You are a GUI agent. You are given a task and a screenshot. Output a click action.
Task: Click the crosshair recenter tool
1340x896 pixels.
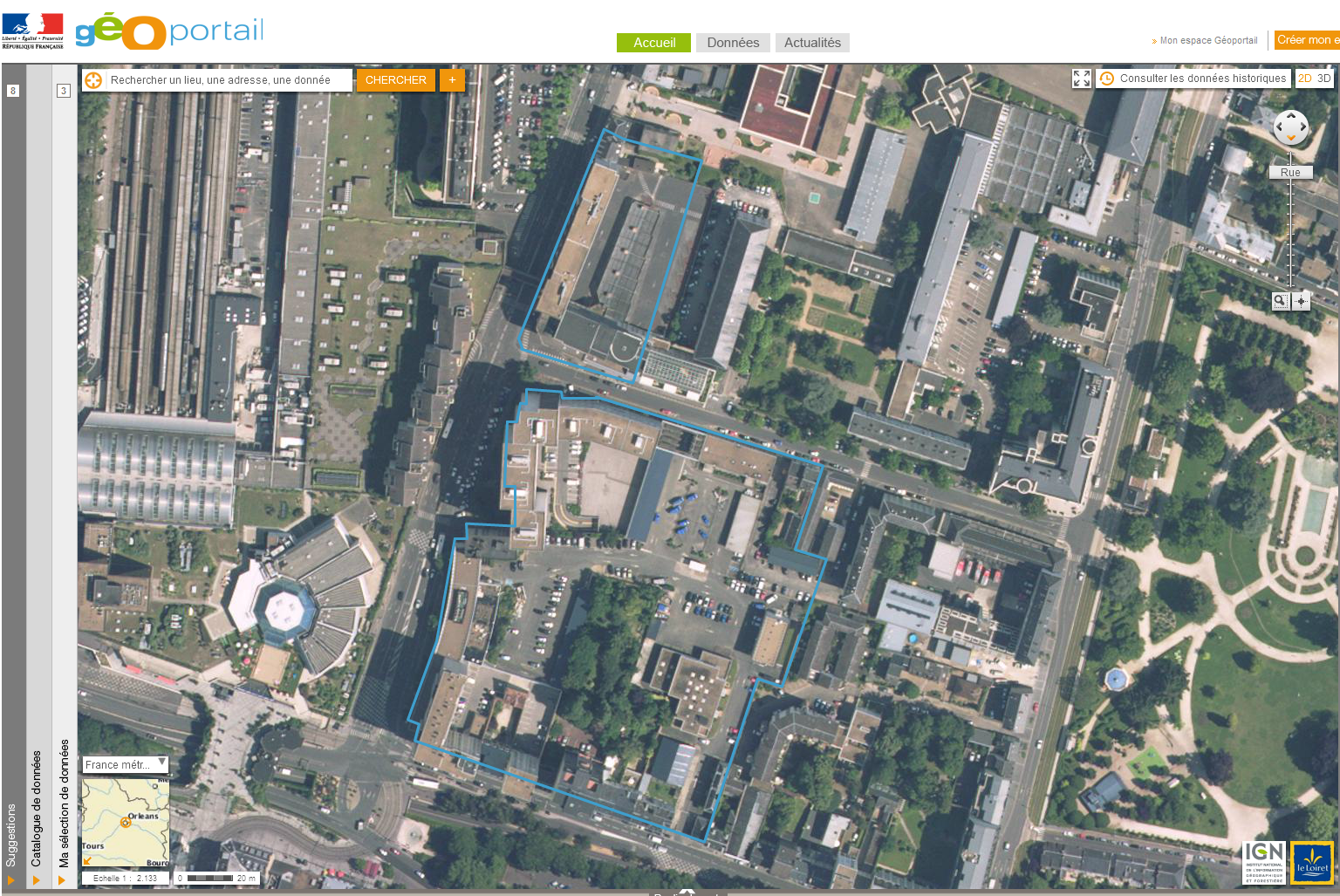coord(1301,301)
